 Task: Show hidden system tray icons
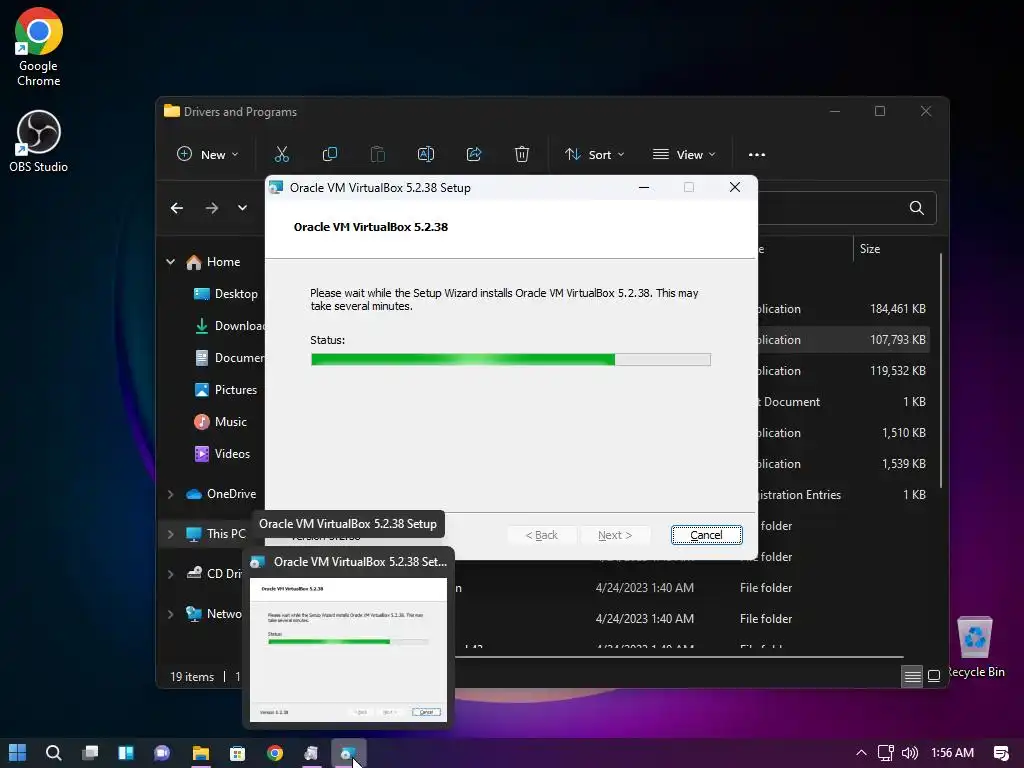pyautogui.click(x=861, y=753)
